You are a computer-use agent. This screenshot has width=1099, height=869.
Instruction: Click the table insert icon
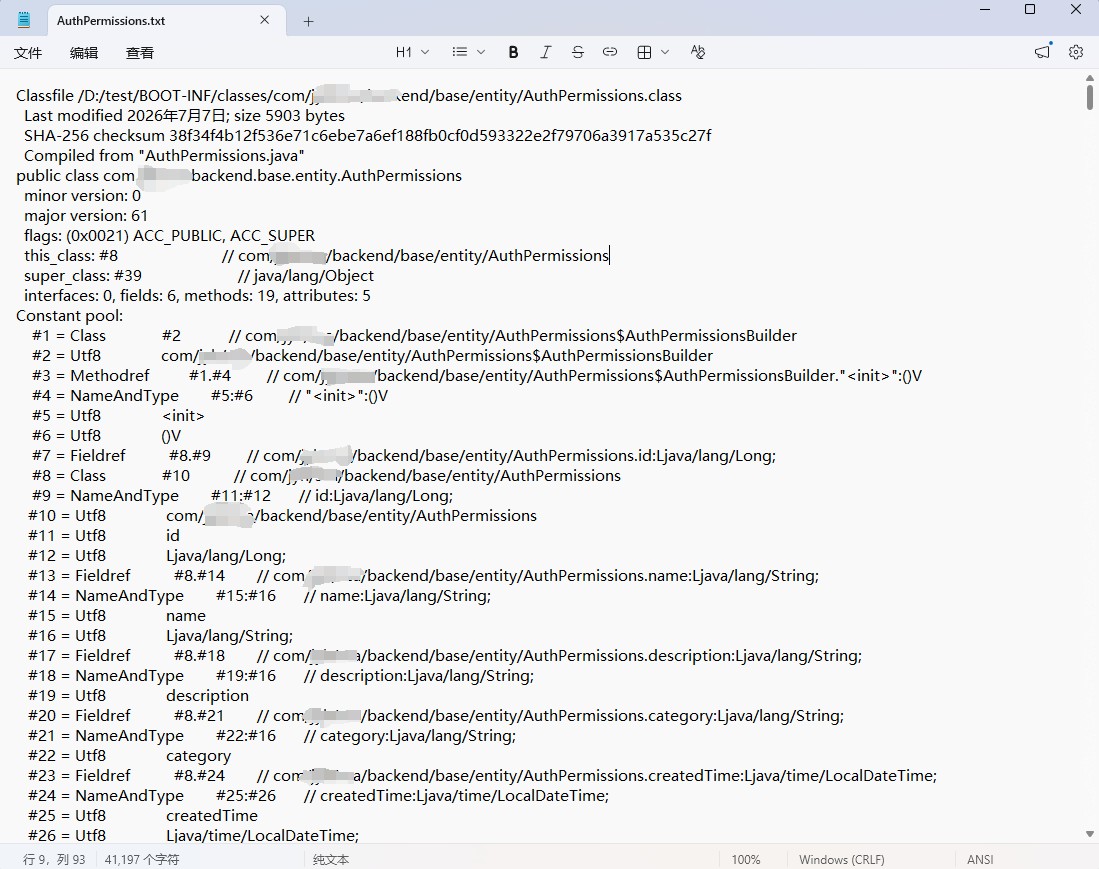pos(644,52)
